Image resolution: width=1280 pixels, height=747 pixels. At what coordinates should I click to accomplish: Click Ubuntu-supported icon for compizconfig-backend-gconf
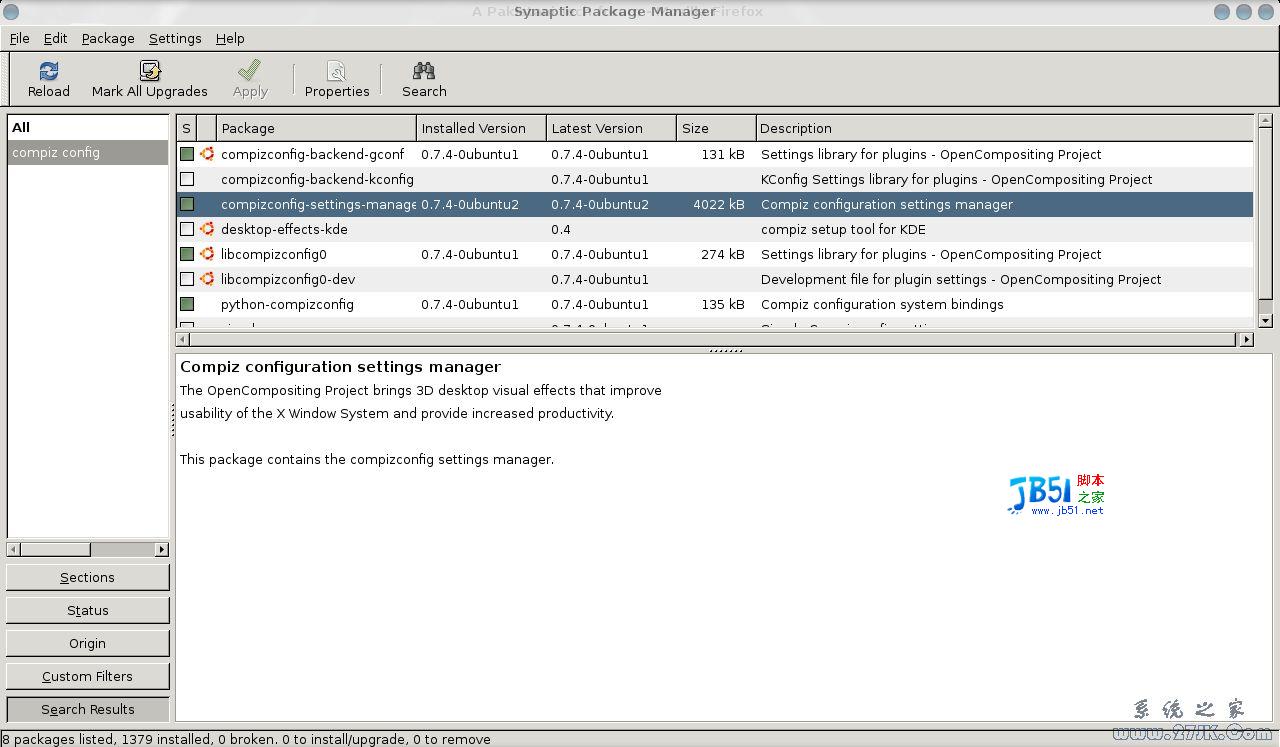(207, 154)
